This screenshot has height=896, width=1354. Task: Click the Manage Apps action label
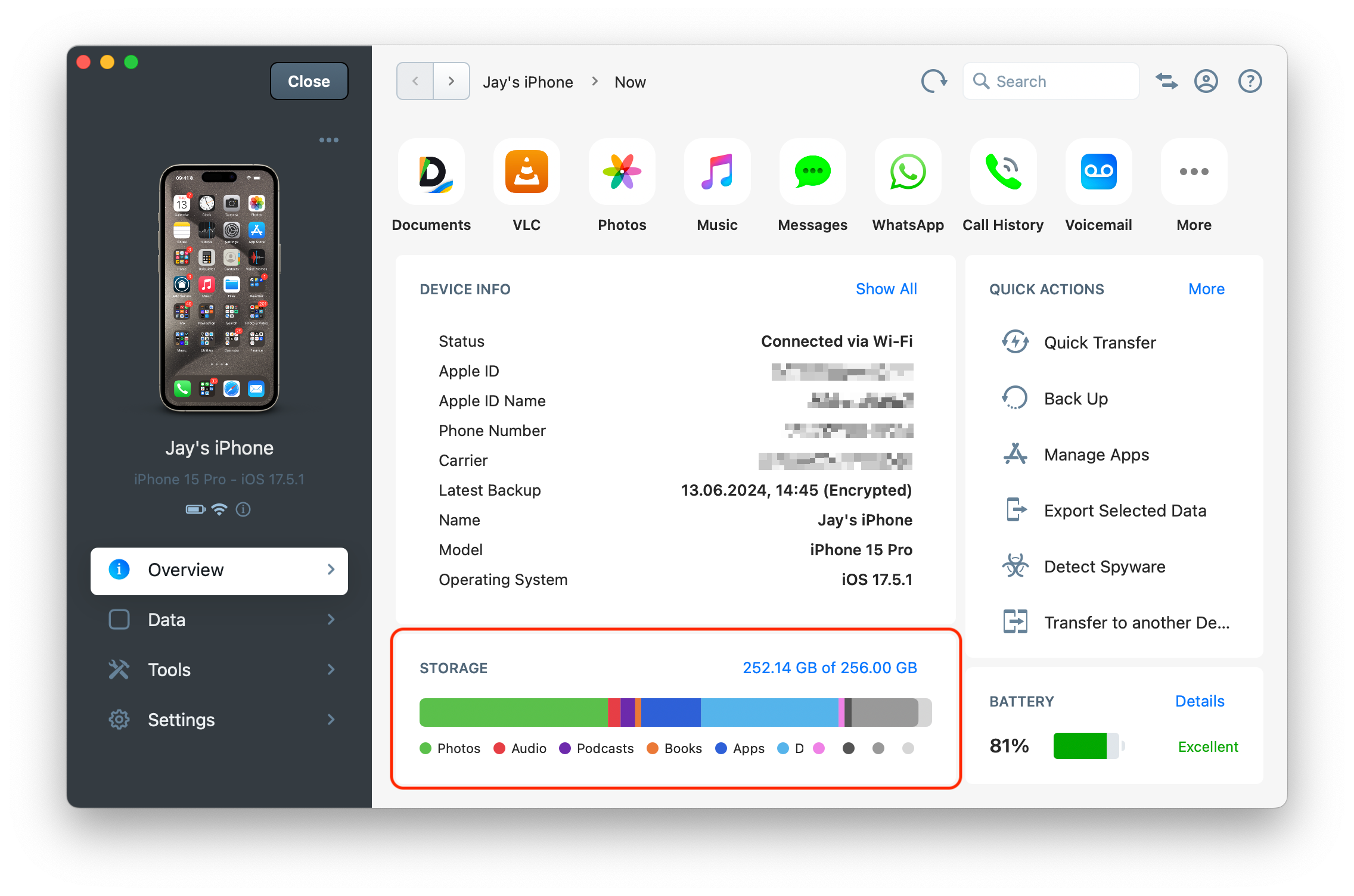pyautogui.click(x=1097, y=455)
